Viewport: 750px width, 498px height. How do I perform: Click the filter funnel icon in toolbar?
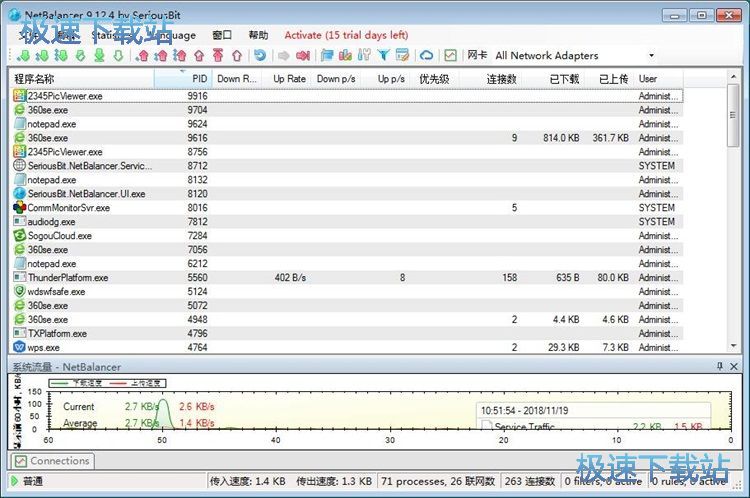[383, 56]
